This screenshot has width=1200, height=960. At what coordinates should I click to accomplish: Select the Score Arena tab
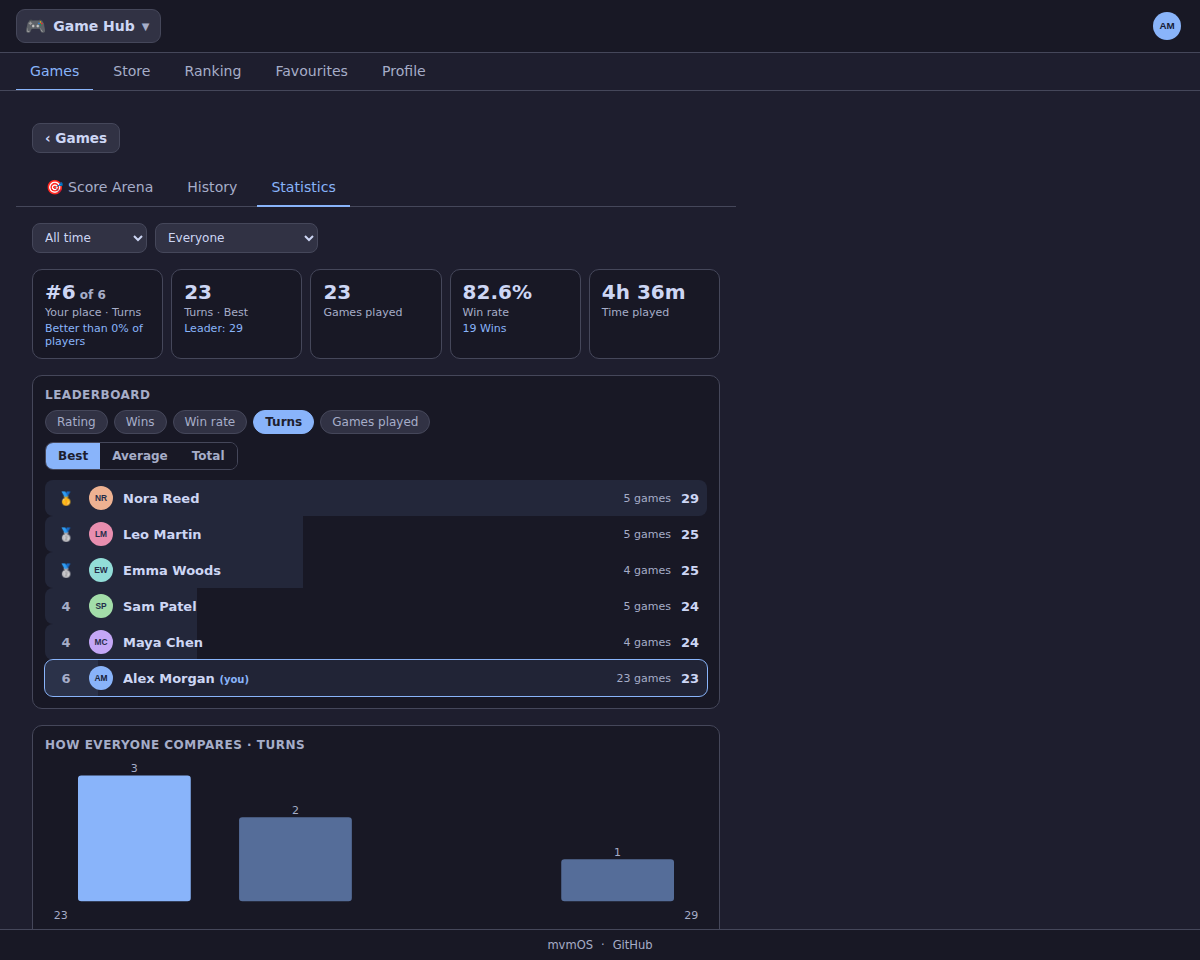(100, 187)
